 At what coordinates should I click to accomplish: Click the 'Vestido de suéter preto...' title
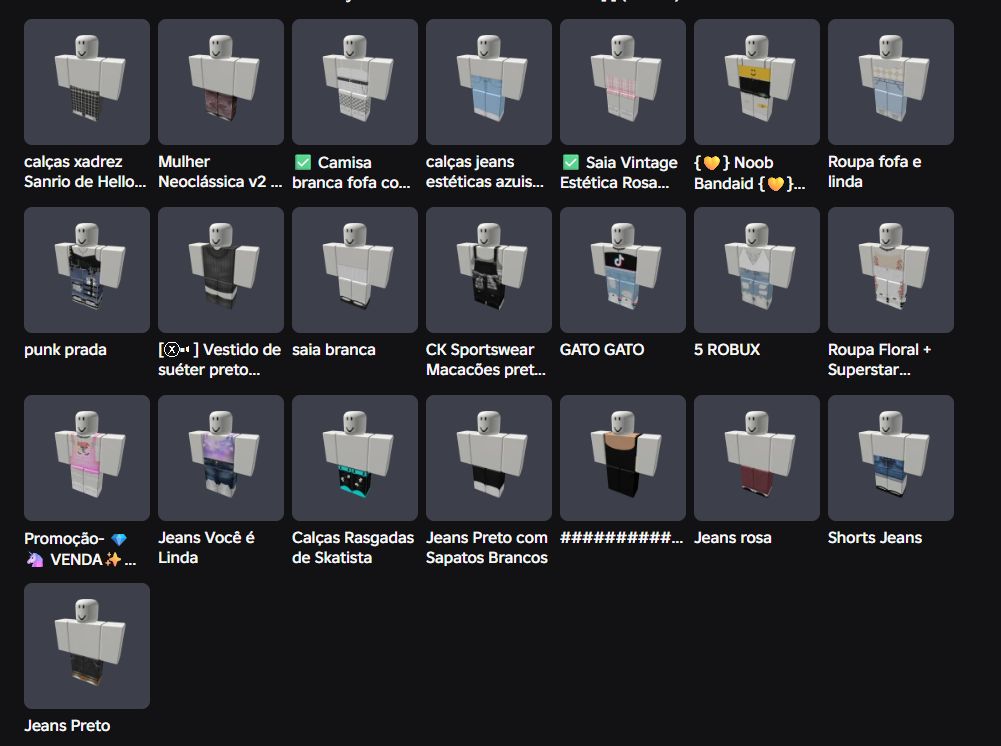[x=220, y=360]
